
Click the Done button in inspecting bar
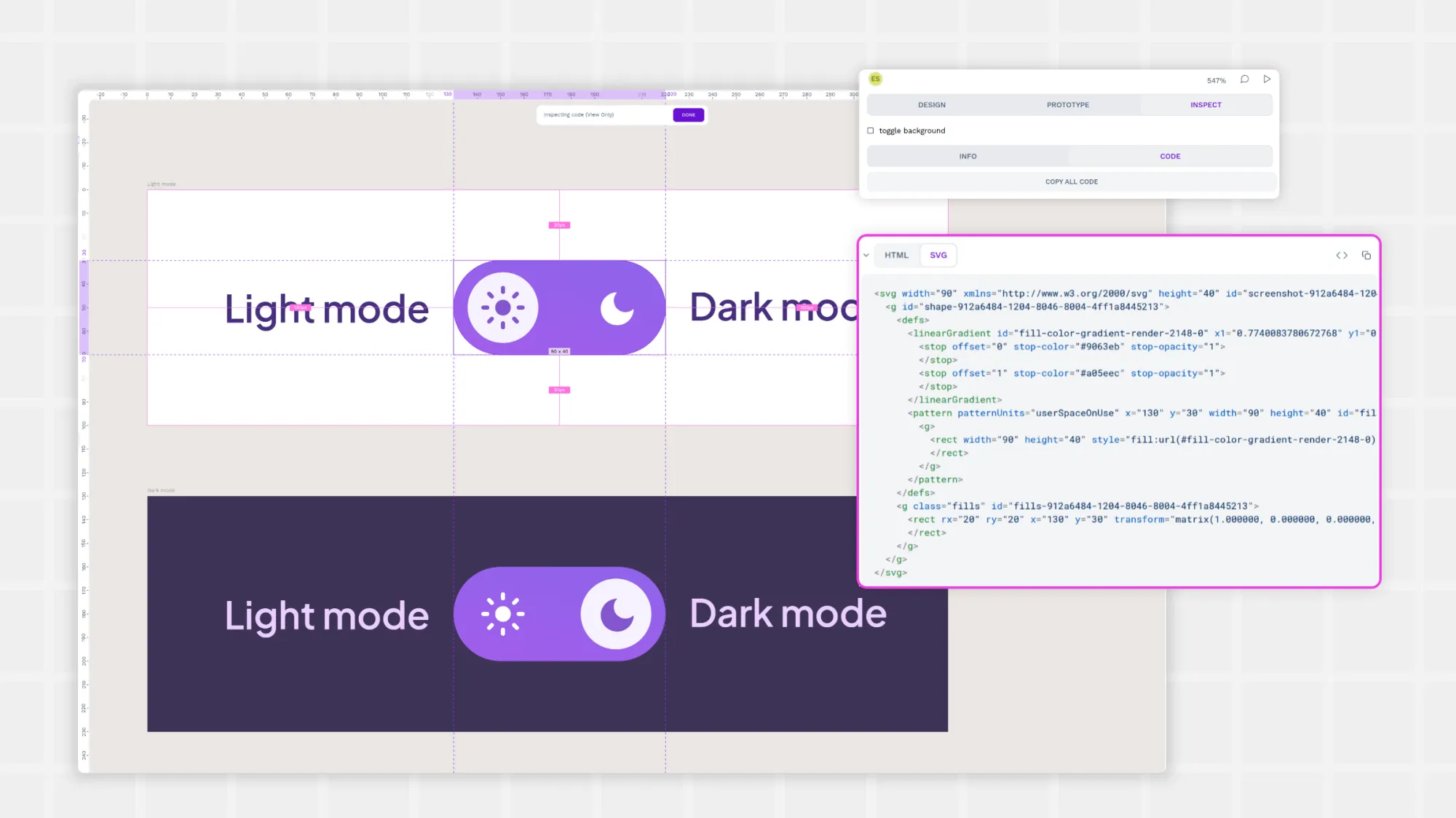tap(688, 114)
